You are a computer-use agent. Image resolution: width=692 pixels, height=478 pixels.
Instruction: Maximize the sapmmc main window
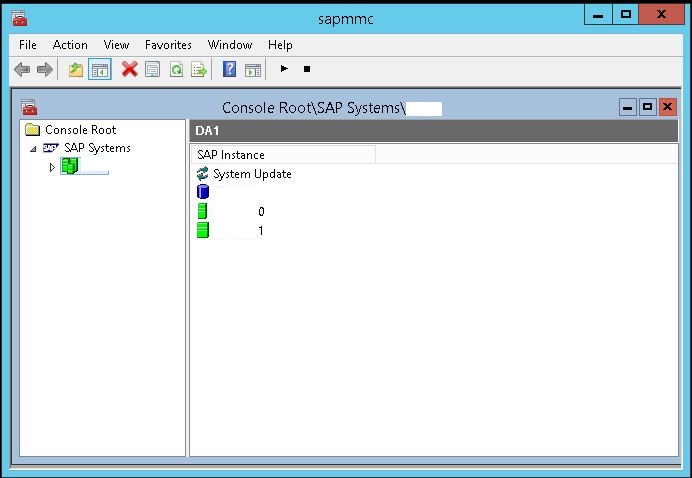625,15
